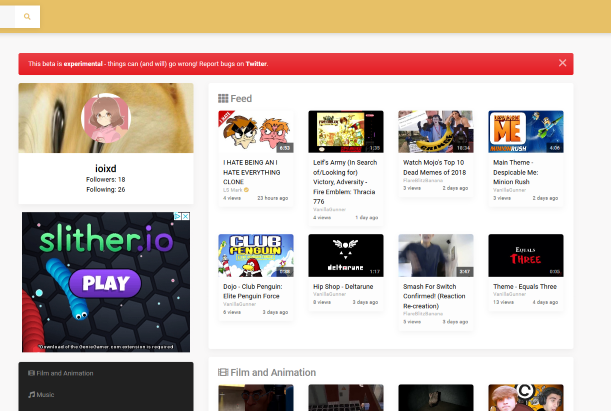Open VanillaGunner channel under Club Penguin video

[239, 304]
